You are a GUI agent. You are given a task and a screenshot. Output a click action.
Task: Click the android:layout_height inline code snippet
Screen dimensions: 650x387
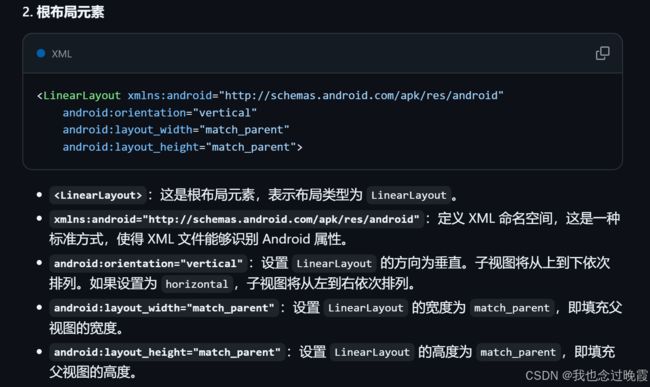167,352
